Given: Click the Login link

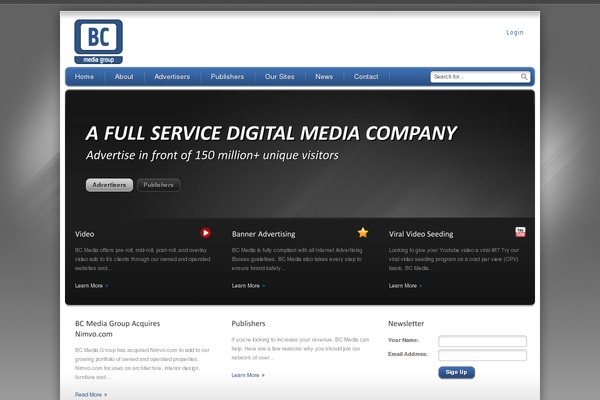Looking at the screenshot, I should click(x=515, y=33).
